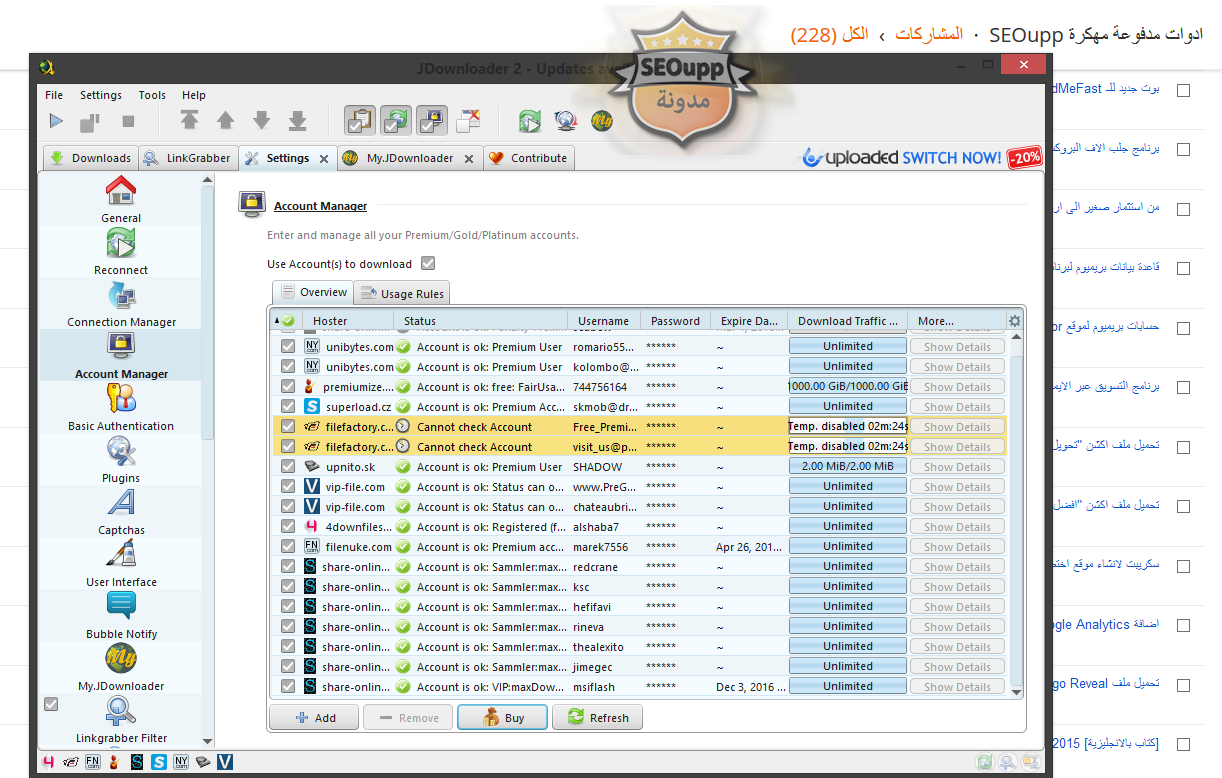
Task: Open the Tools menu
Action: coord(152,95)
